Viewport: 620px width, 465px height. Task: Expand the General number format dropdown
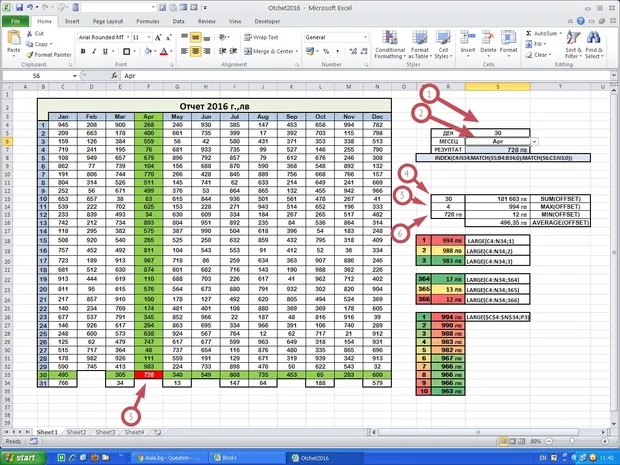click(x=366, y=37)
